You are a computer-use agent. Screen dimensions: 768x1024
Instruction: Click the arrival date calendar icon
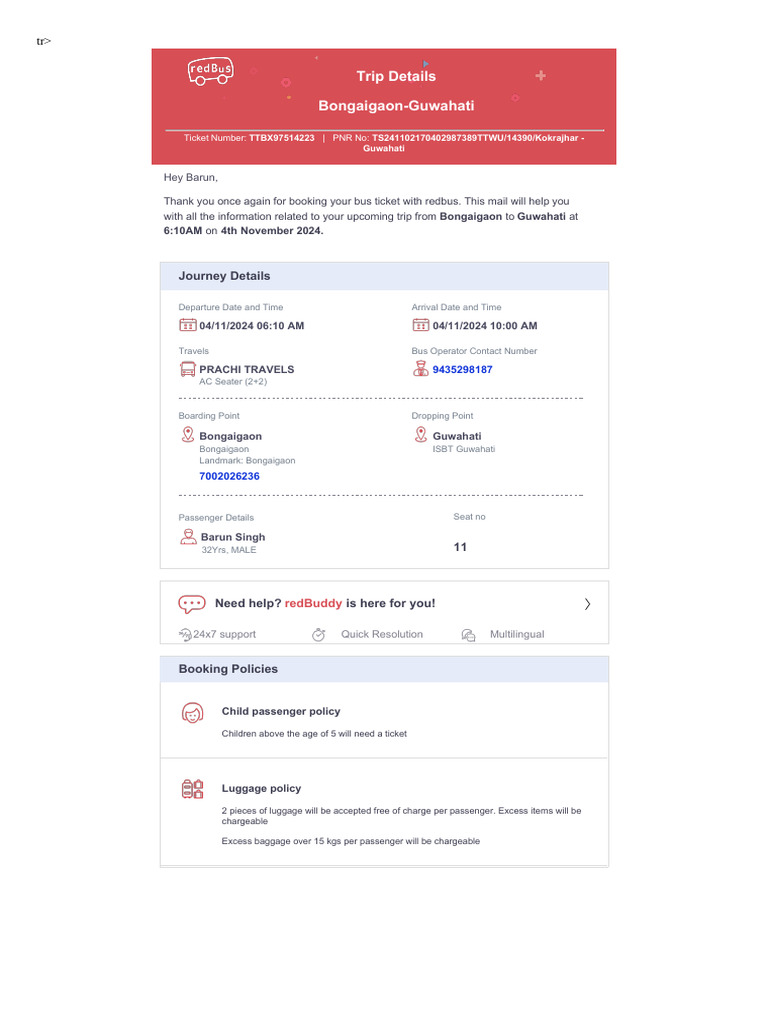[420, 325]
